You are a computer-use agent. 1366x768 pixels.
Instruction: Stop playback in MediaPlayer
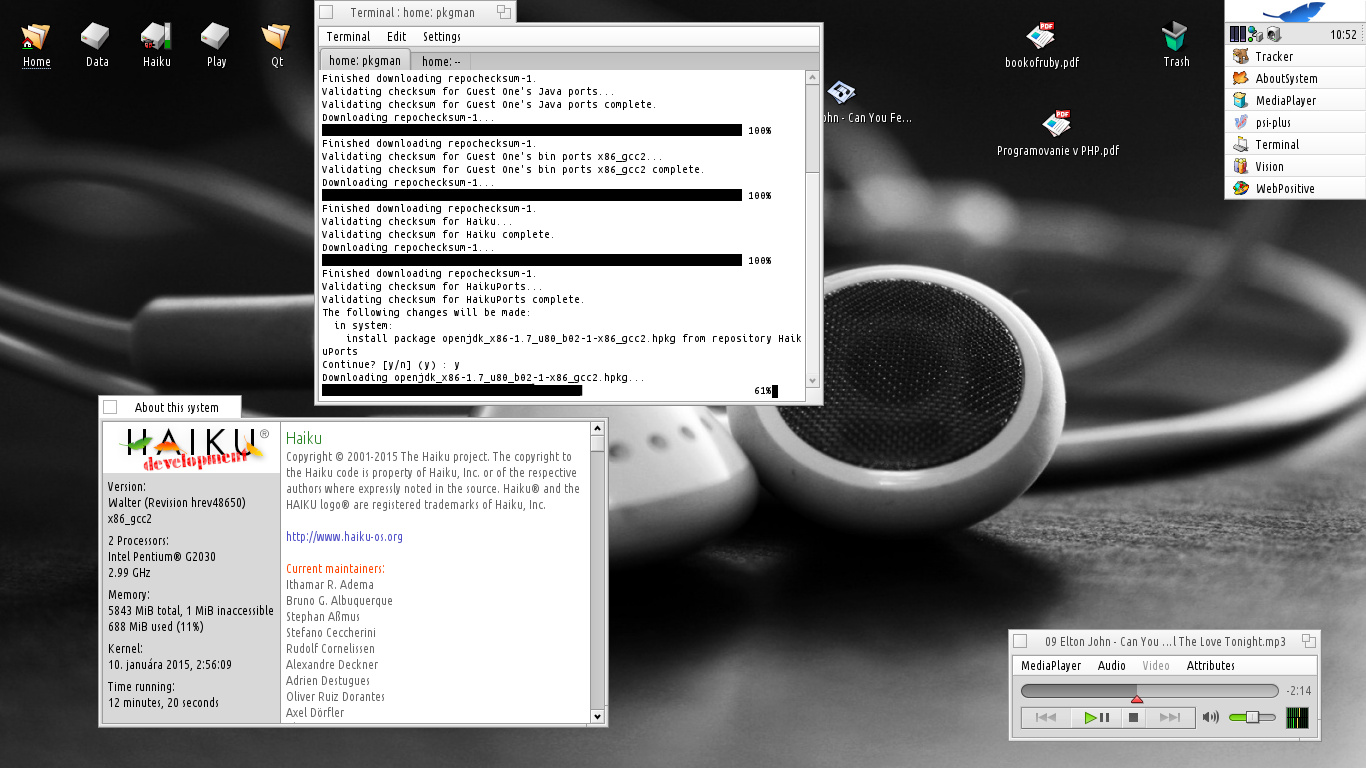coord(1134,717)
